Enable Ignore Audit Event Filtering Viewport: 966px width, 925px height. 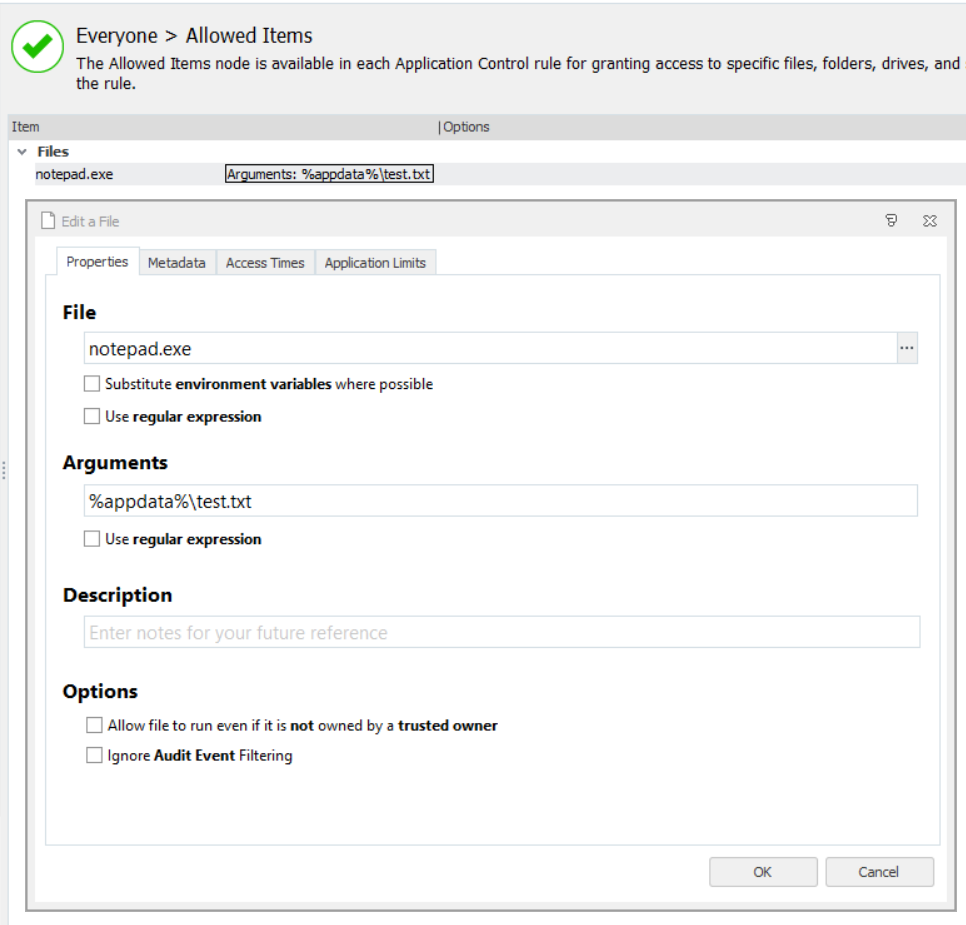coord(94,756)
